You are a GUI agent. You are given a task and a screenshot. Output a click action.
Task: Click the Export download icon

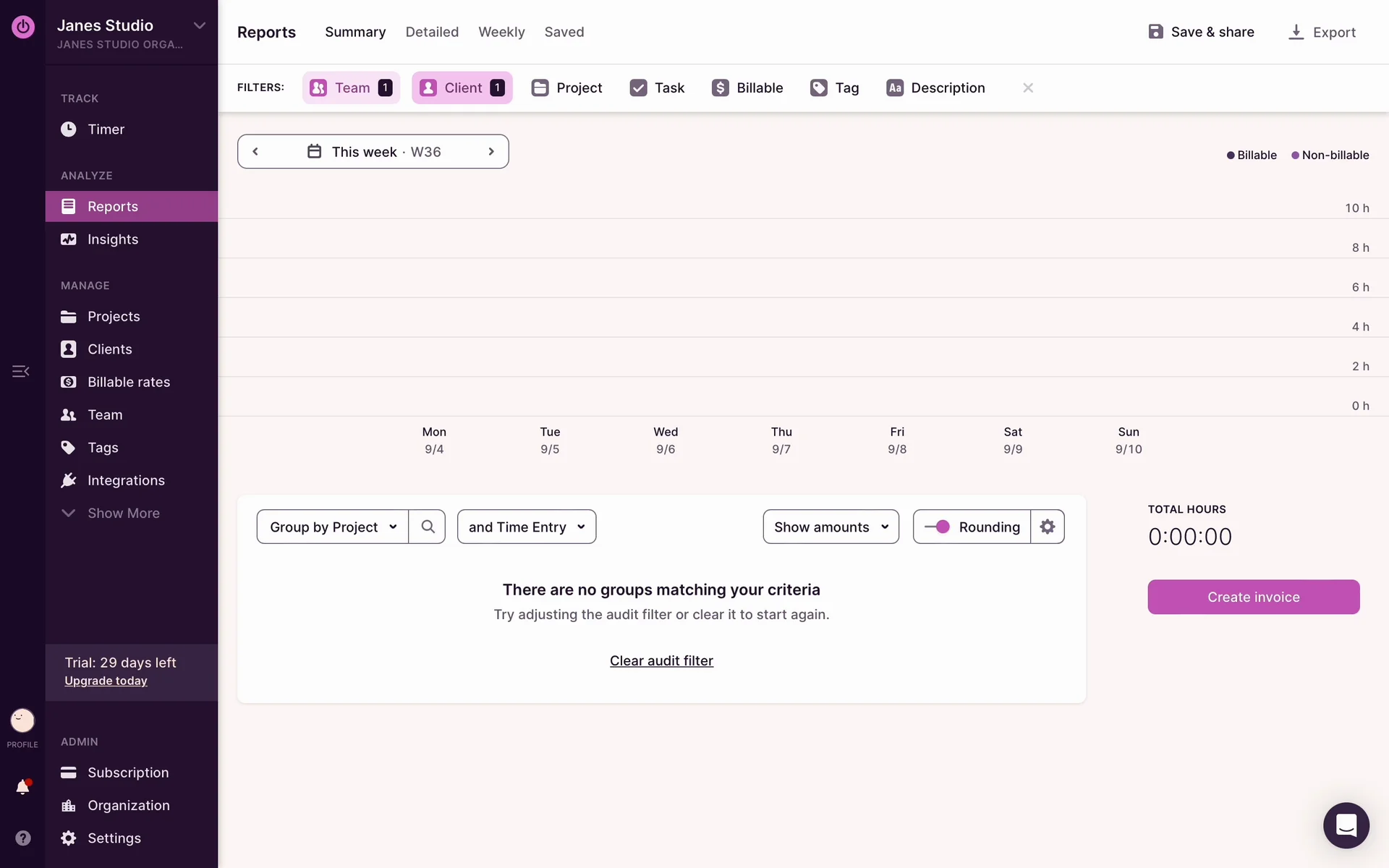(1296, 32)
